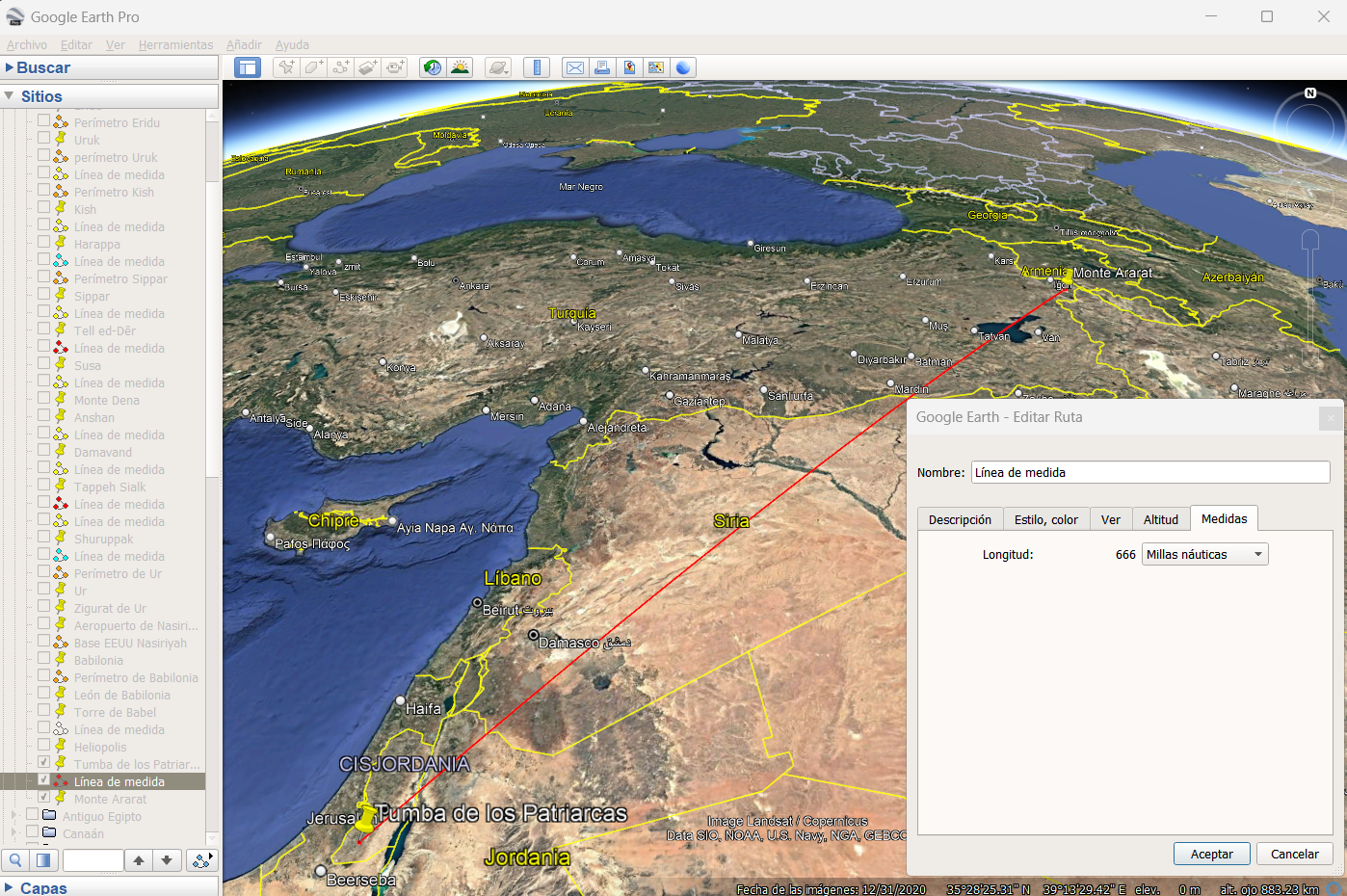Click the Sitios list scrollbar down arrow
1347x896 pixels.
tap(213, 839)
